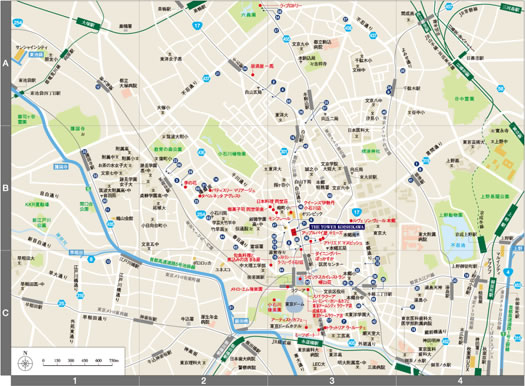Click the route 254 shield near grid letter A

click(17, 23)
